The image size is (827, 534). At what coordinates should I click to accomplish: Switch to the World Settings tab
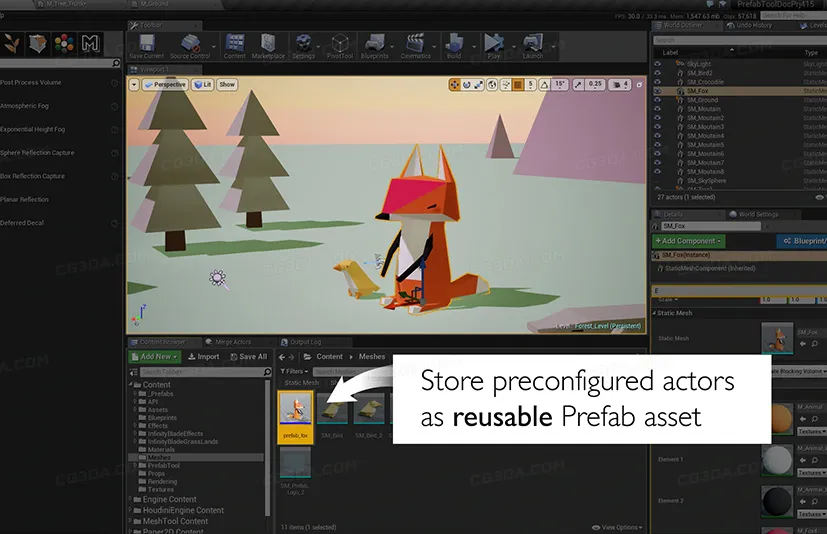pos(758,214)
